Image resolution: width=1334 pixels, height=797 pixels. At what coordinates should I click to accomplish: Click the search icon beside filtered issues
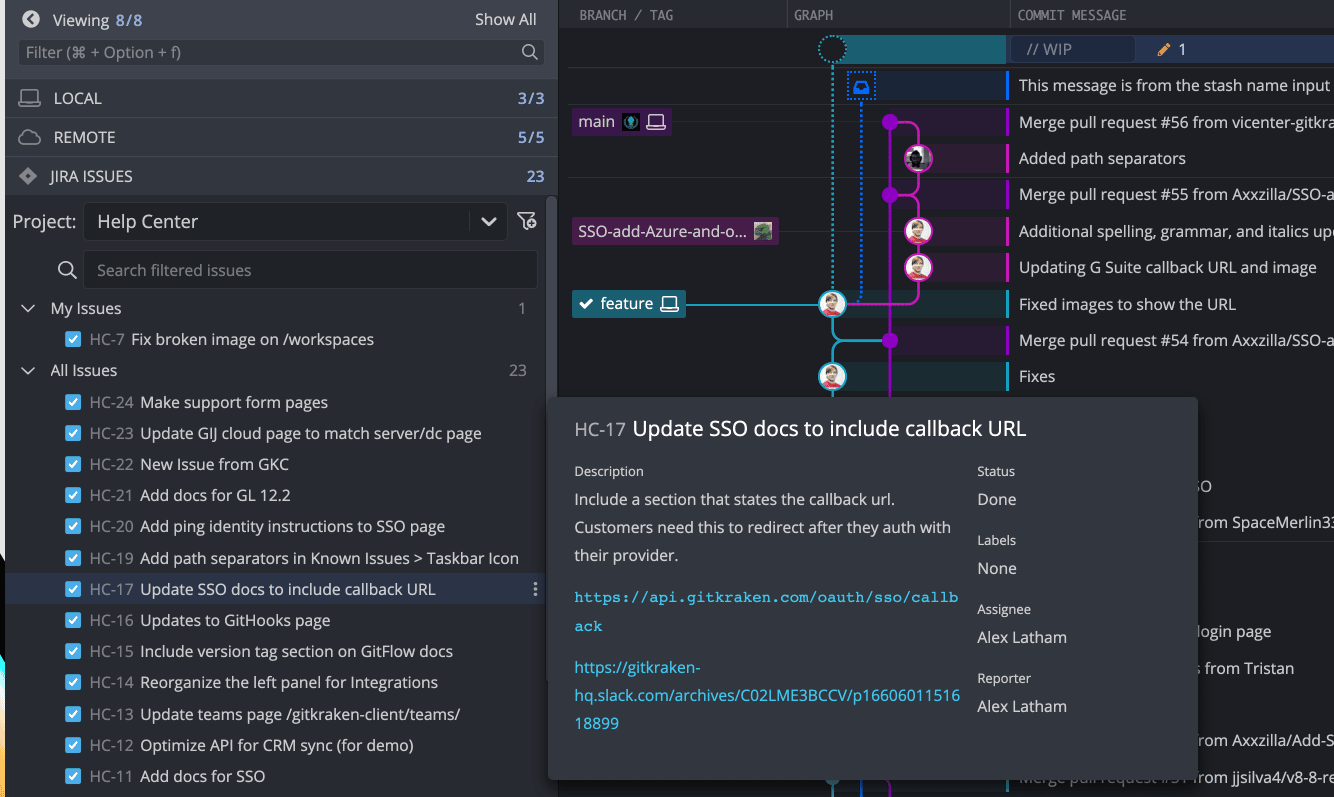67,270
